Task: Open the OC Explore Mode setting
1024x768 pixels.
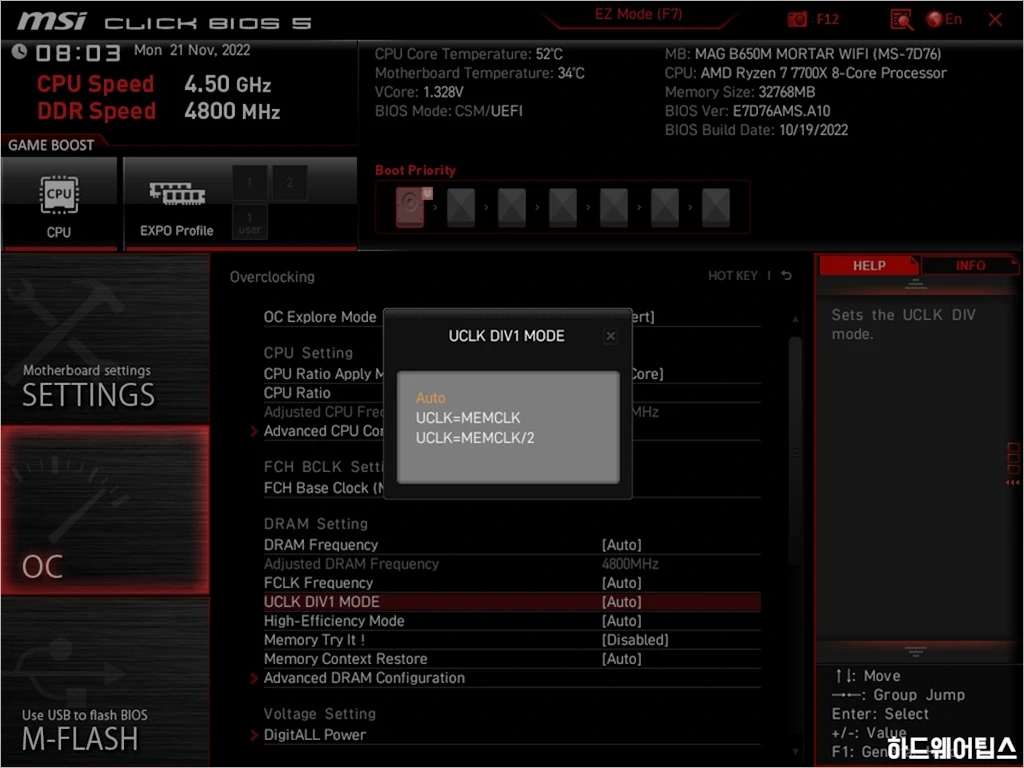Action: tap(512, 317)
